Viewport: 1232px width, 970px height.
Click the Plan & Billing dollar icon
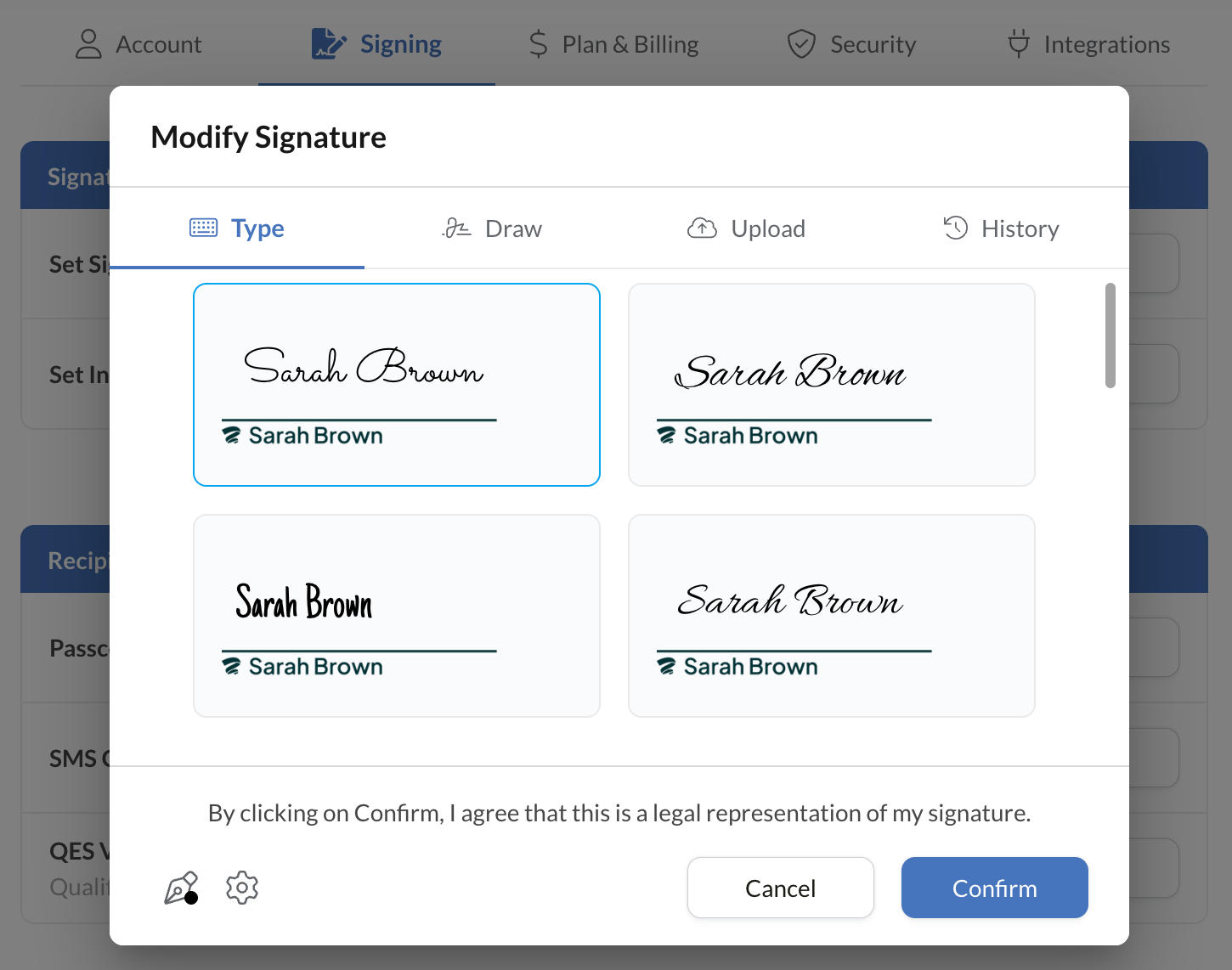[x=538, y=44]
